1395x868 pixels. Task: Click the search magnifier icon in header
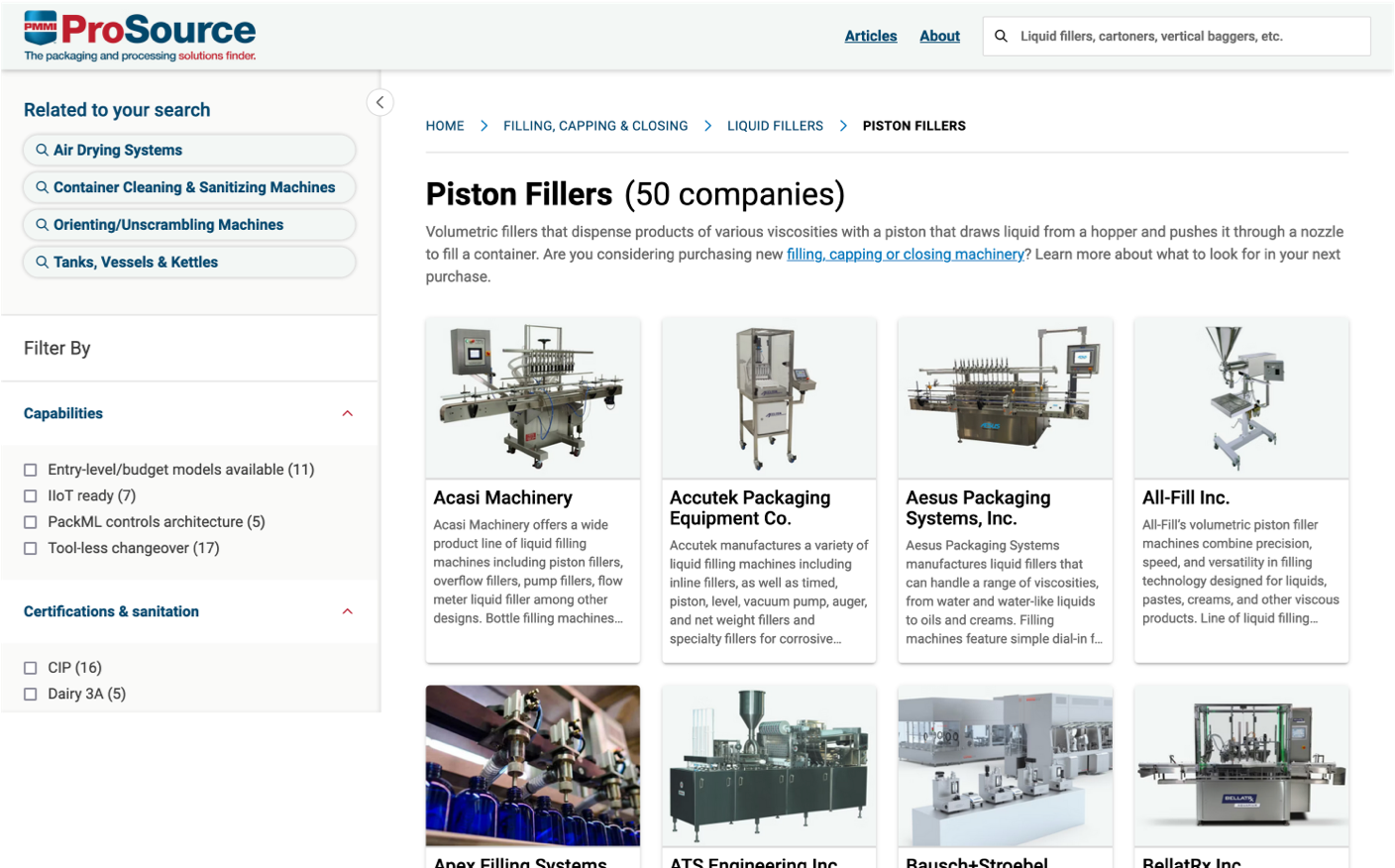(1001, 37)
